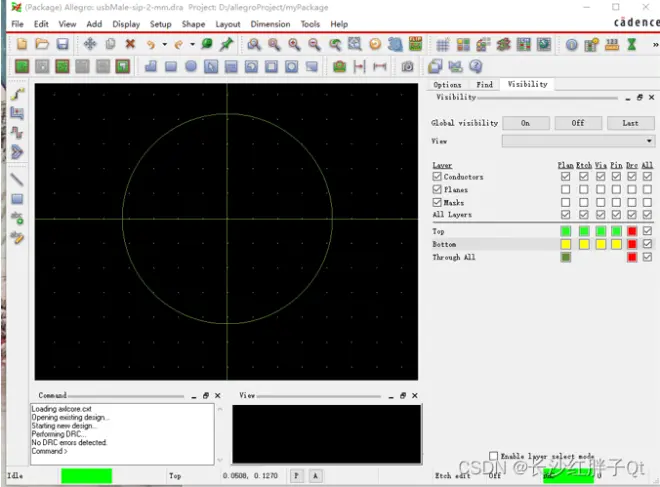The image size is (660, 487).
Task: Open the grid settings icon
Action: coord(443,45)
